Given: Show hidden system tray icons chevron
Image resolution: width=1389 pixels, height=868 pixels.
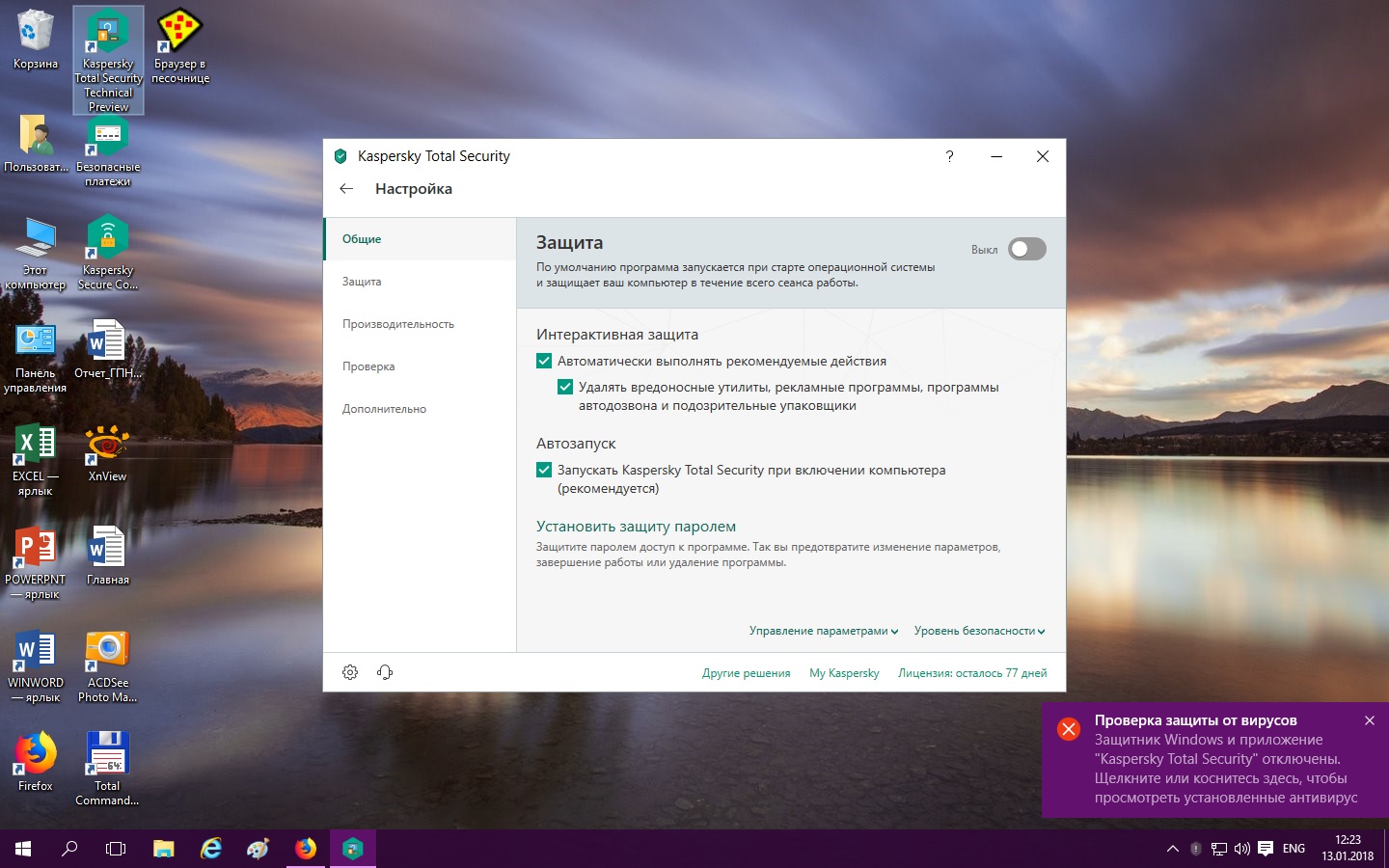Looking at the screenshot, I should pyautogui.click(x=1172, y=849).
